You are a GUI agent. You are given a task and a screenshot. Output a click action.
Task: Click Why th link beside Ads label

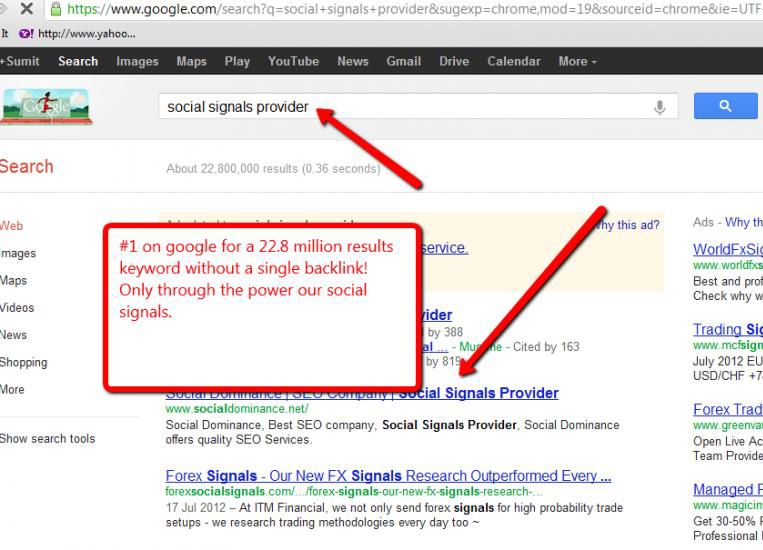(x=744, y=222)
